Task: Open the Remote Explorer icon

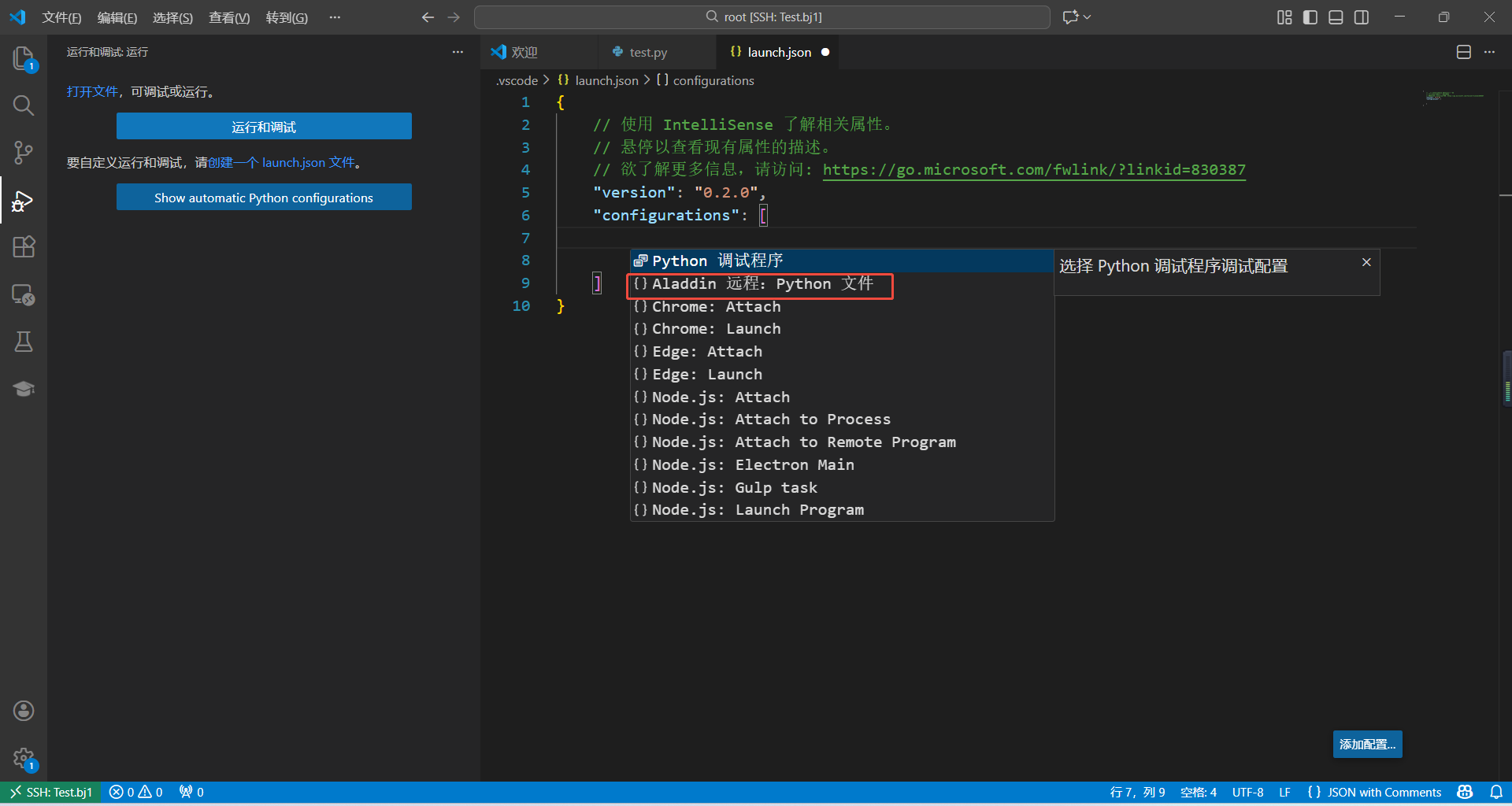Action: 24,295
